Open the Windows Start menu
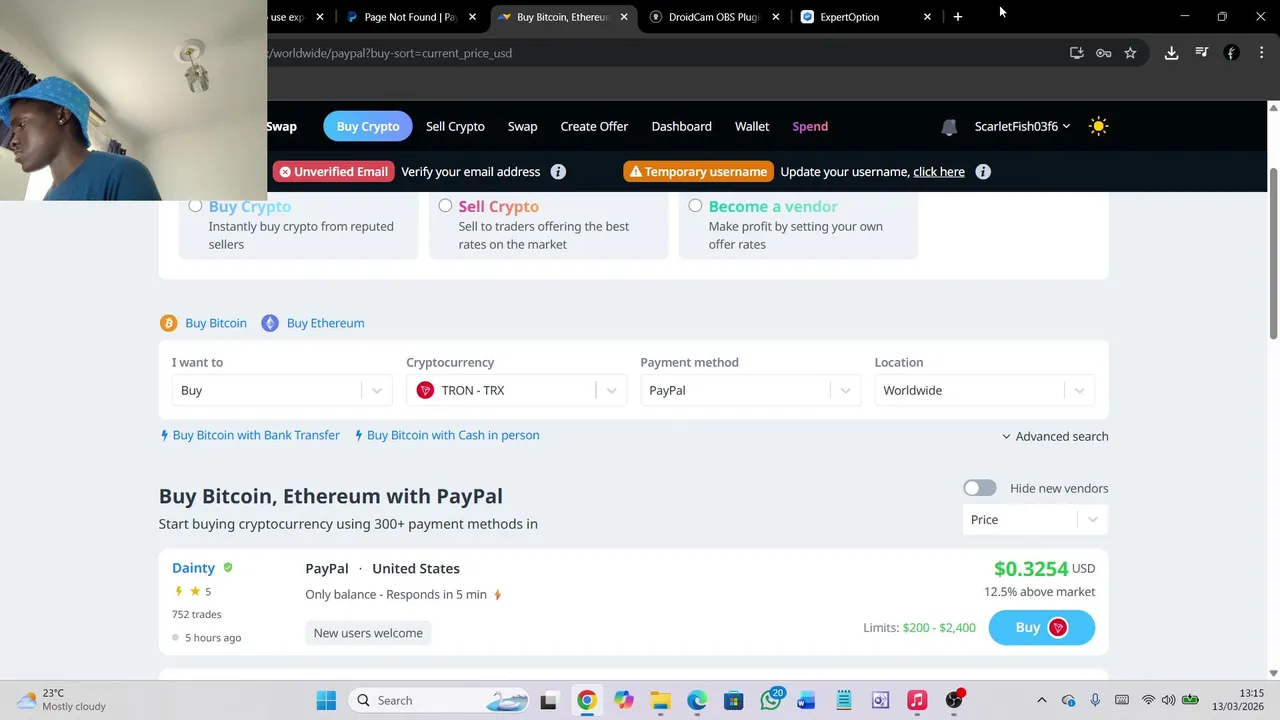 (326, 700)
